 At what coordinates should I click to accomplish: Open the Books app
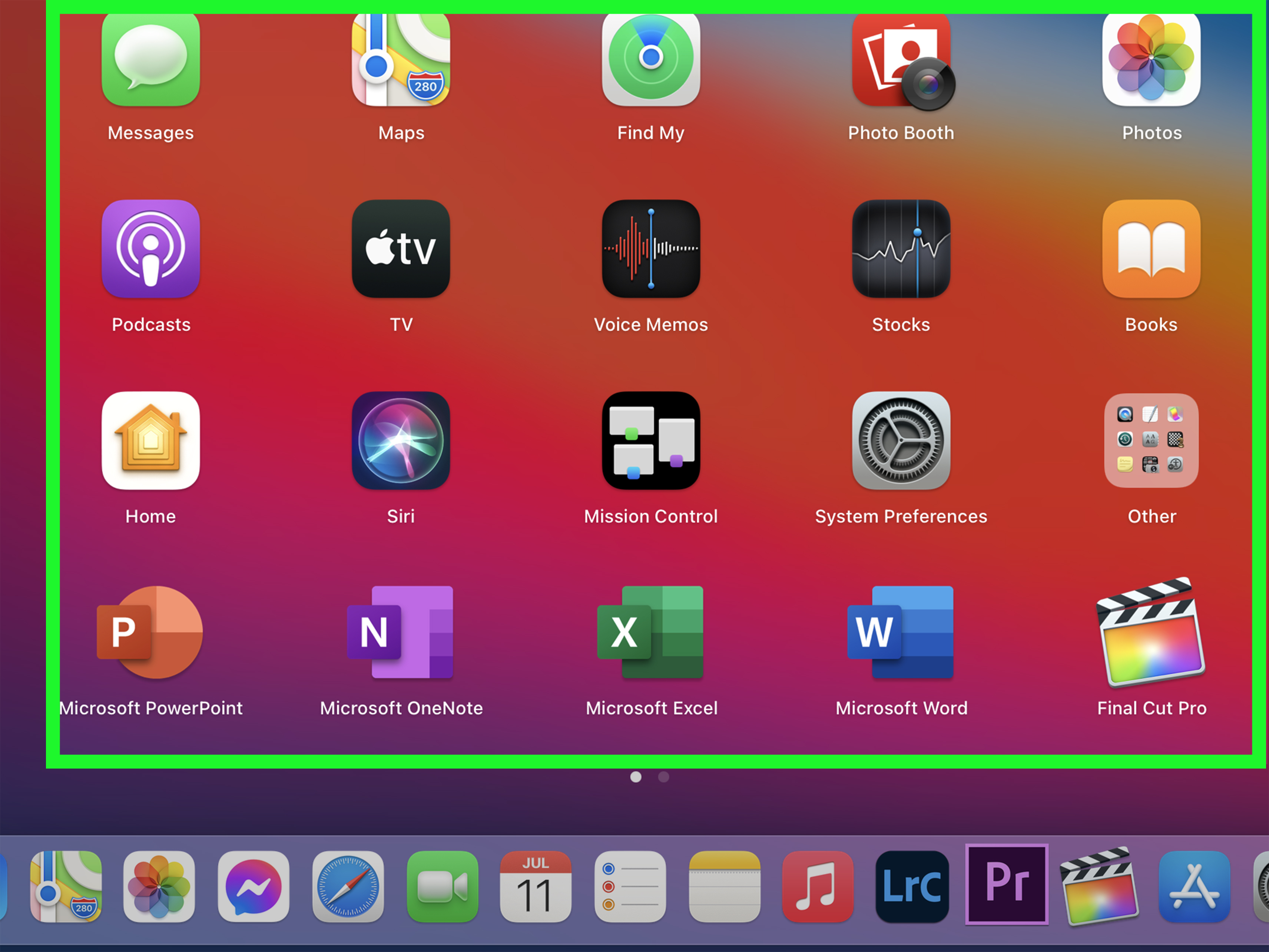pos(1152,248)
